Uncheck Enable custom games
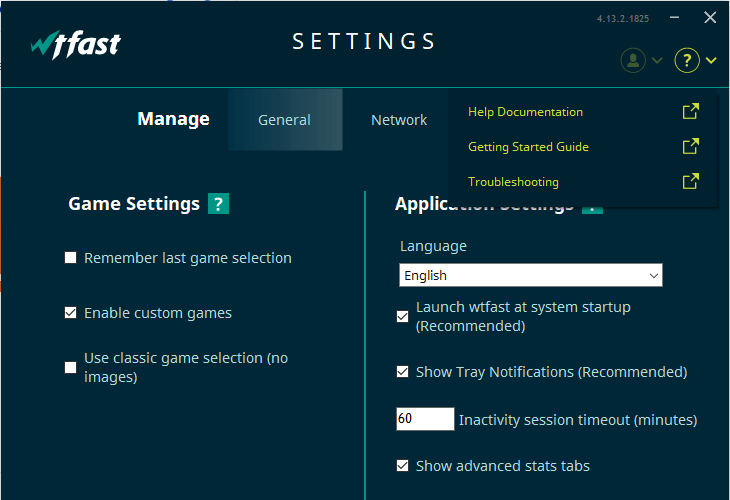The height and width of the screenshot is (500, 730). coord(71,313)
